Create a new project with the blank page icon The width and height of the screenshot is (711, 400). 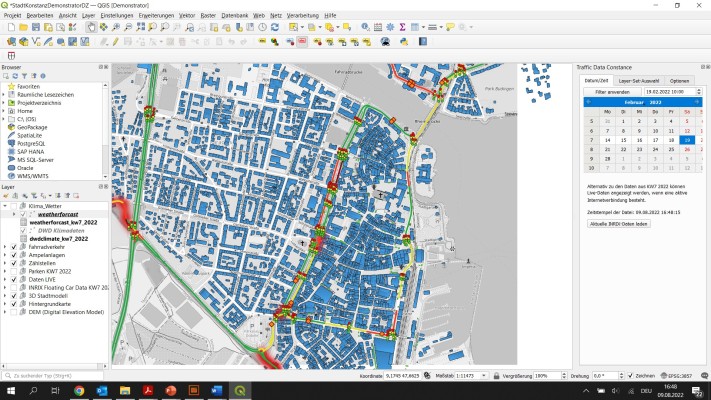pos(11,28)
